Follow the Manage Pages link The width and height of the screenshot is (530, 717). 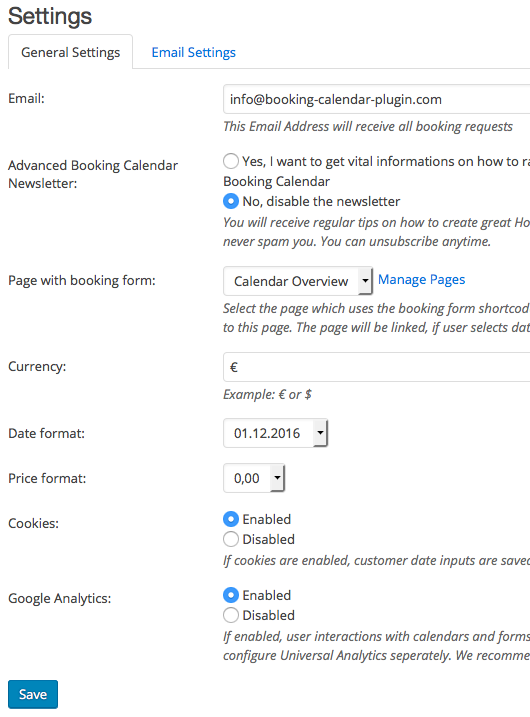tap(421, 279)
